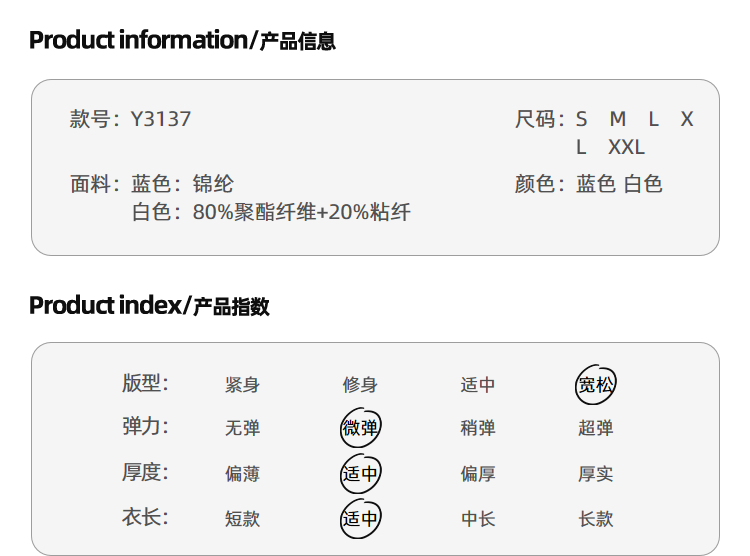Screen dimensions: 750x556
Task: Select the 厚实 thickness option
Action: click(595, 474)
